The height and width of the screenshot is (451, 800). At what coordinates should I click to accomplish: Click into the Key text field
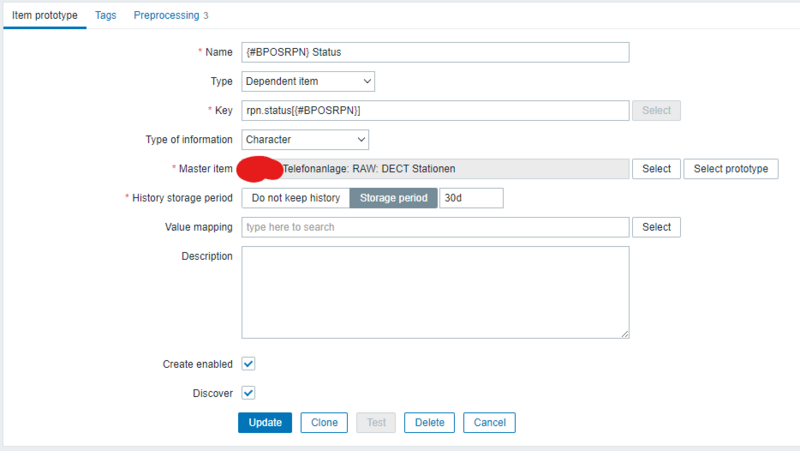coord(435,110)
